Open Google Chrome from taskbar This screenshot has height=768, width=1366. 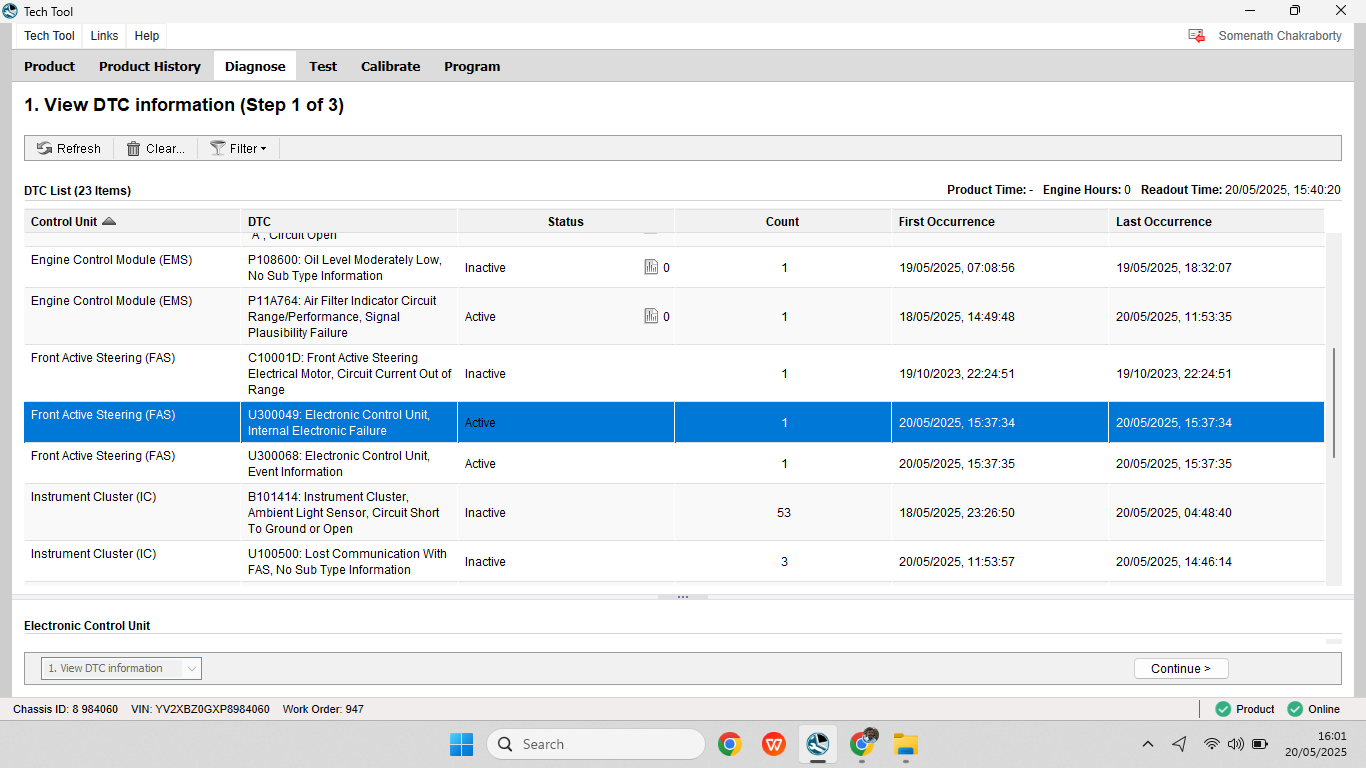(730, 744)
